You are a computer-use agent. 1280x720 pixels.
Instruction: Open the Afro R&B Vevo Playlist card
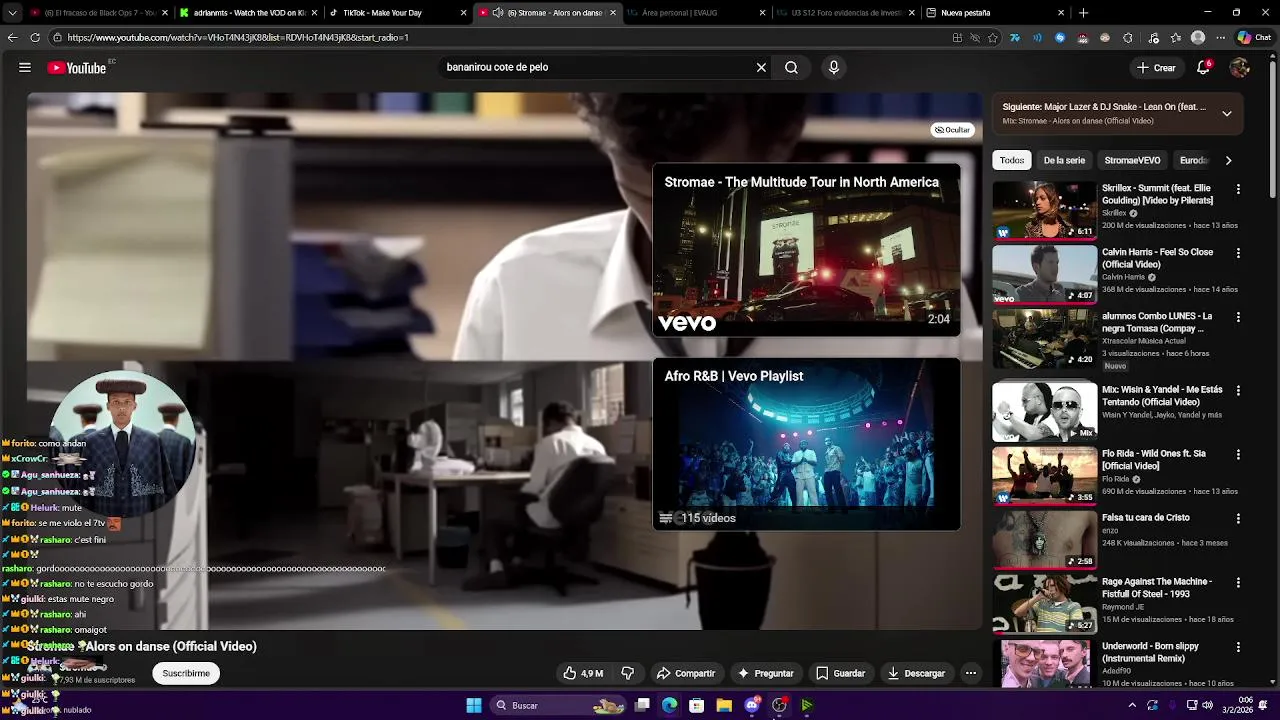(x=806, y=444)
